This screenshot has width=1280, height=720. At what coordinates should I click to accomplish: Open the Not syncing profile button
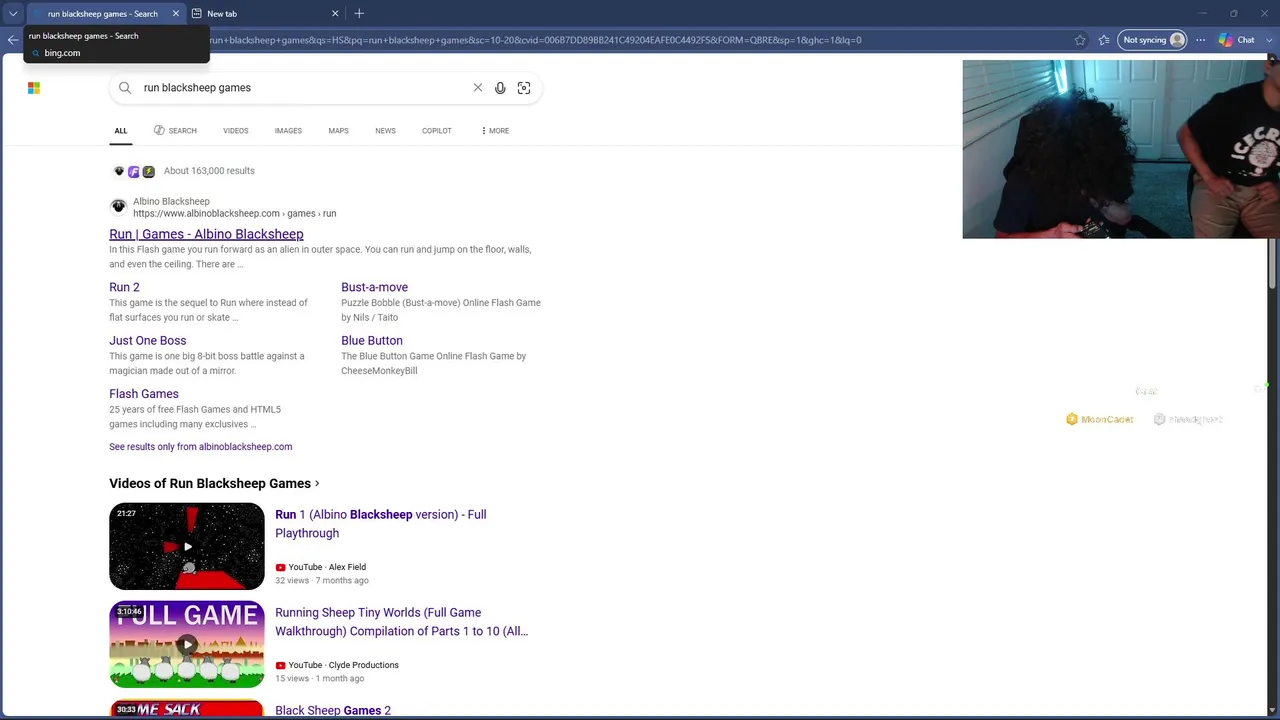tap(1153, 40)
